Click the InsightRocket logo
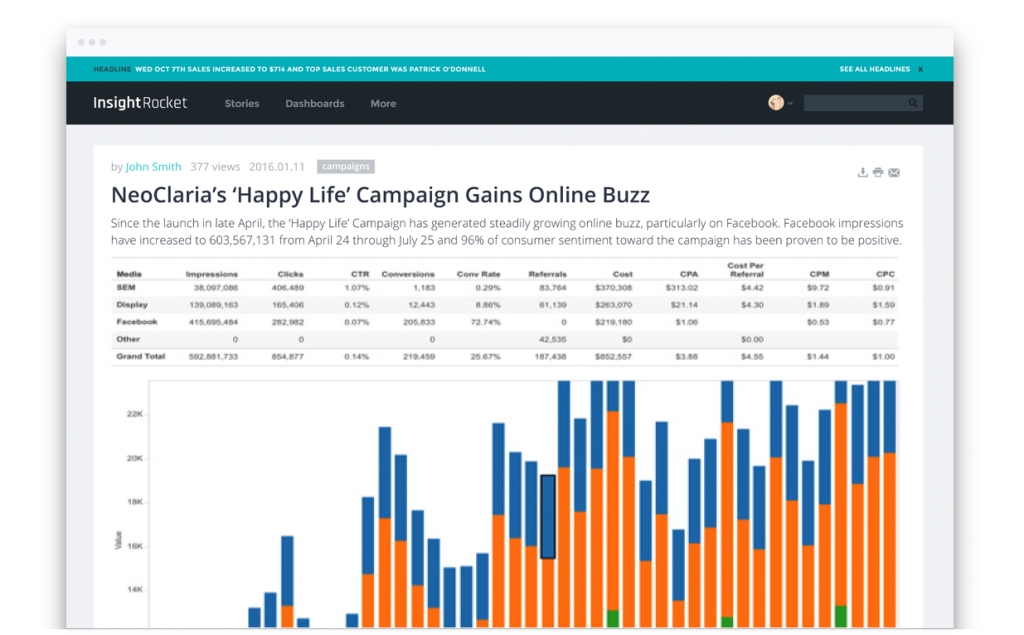1024x635 pixels. pyautogui.click(x=139, y=102)
